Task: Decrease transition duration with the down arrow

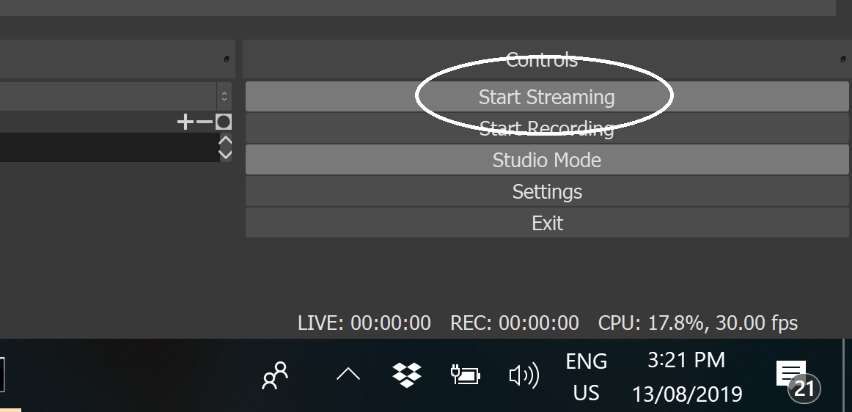Action: tap(225, 154)
